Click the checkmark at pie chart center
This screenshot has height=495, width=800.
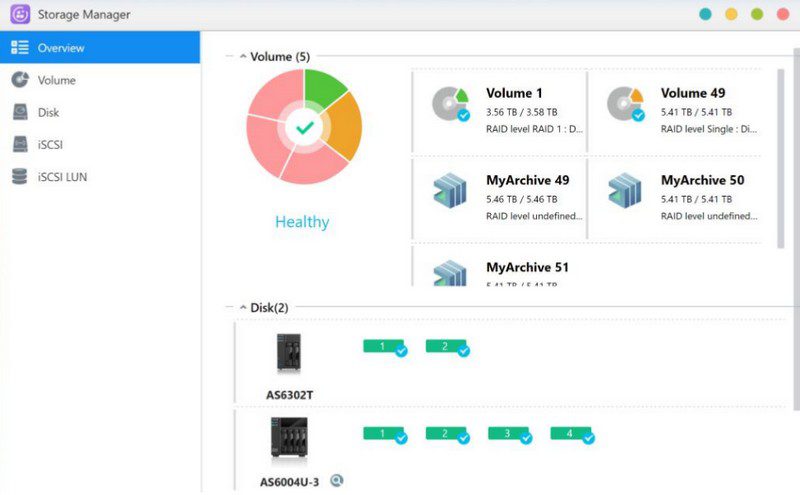tap(305, 127)
